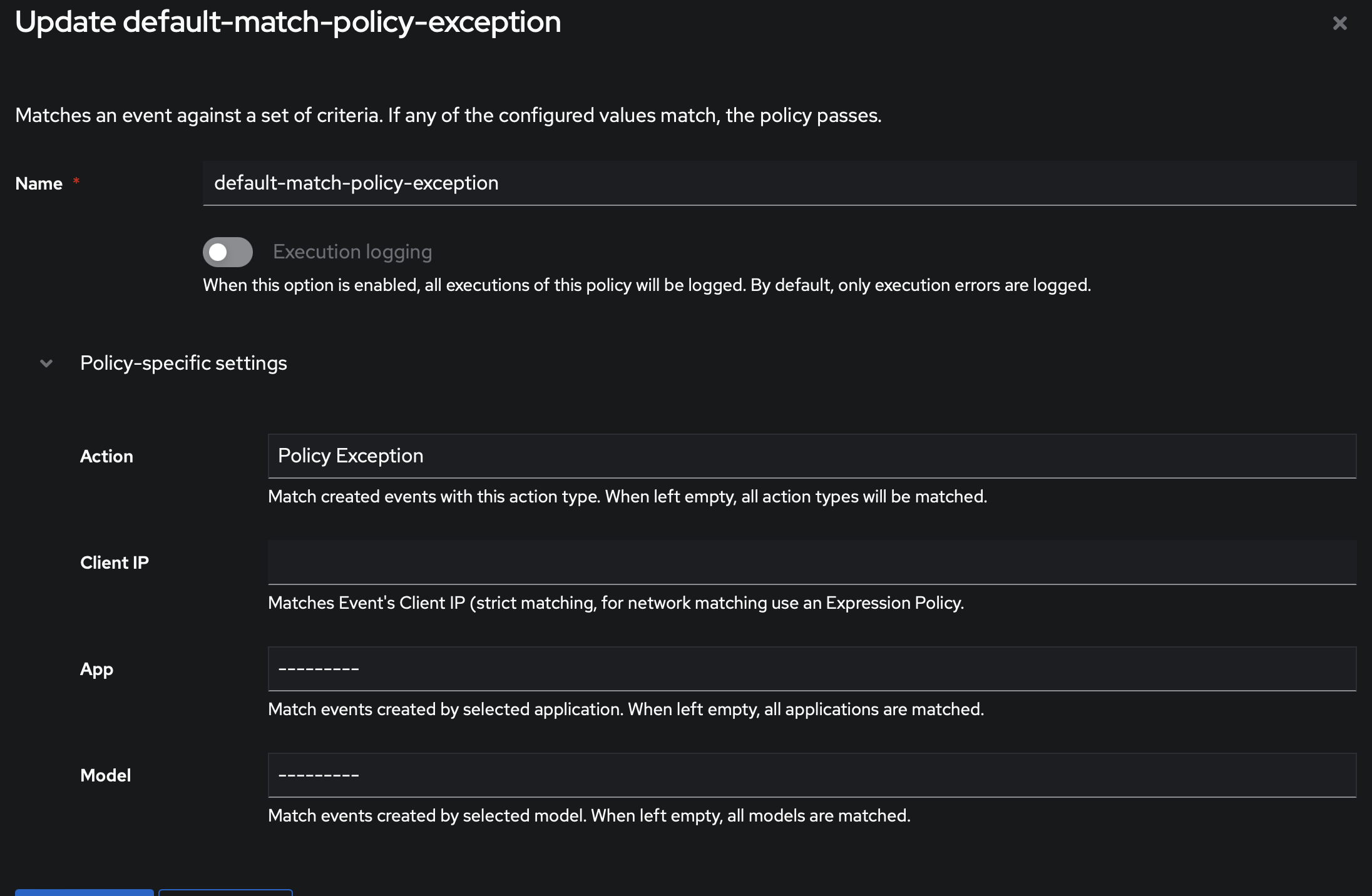The image size is (1372, 896).
Task: Click the required field asterisk next to Name
Action: (x=76, y=180)
